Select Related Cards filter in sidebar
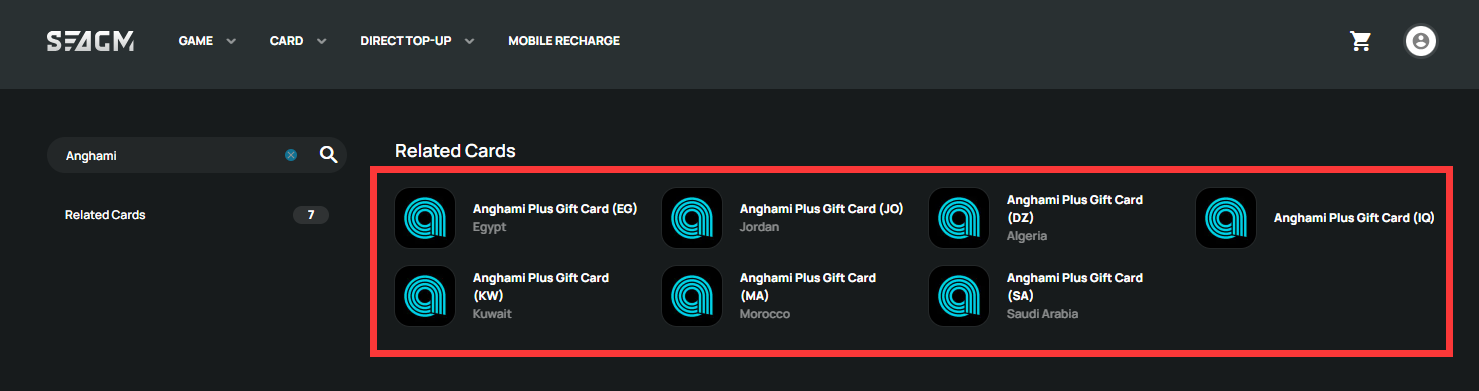This screenshot has width=1479, height=391. (x=196, y=215)
